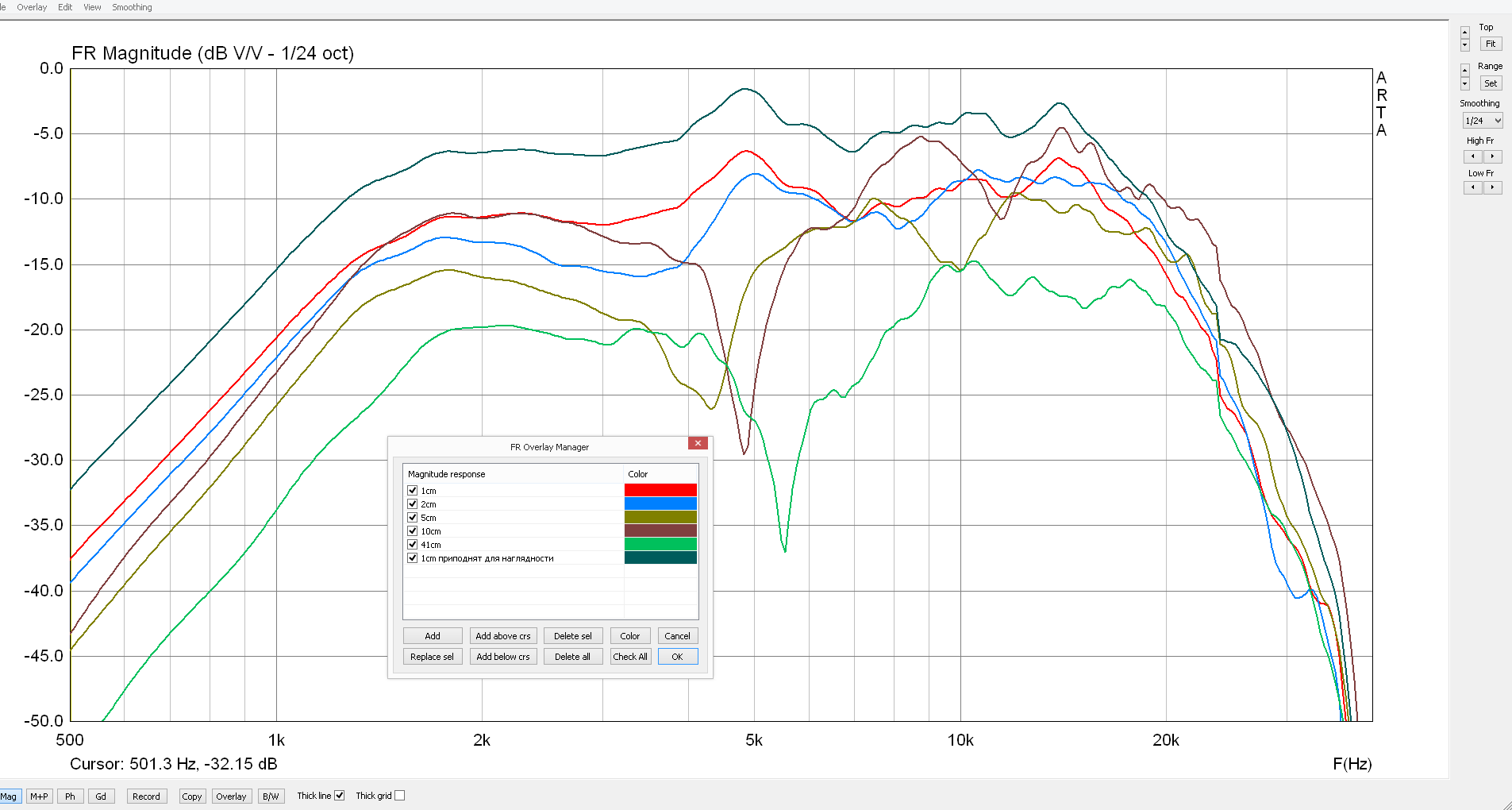Uncheck the 10cm overlay curve
This screenshot has height=810, width=1512.
coord(413,531)
